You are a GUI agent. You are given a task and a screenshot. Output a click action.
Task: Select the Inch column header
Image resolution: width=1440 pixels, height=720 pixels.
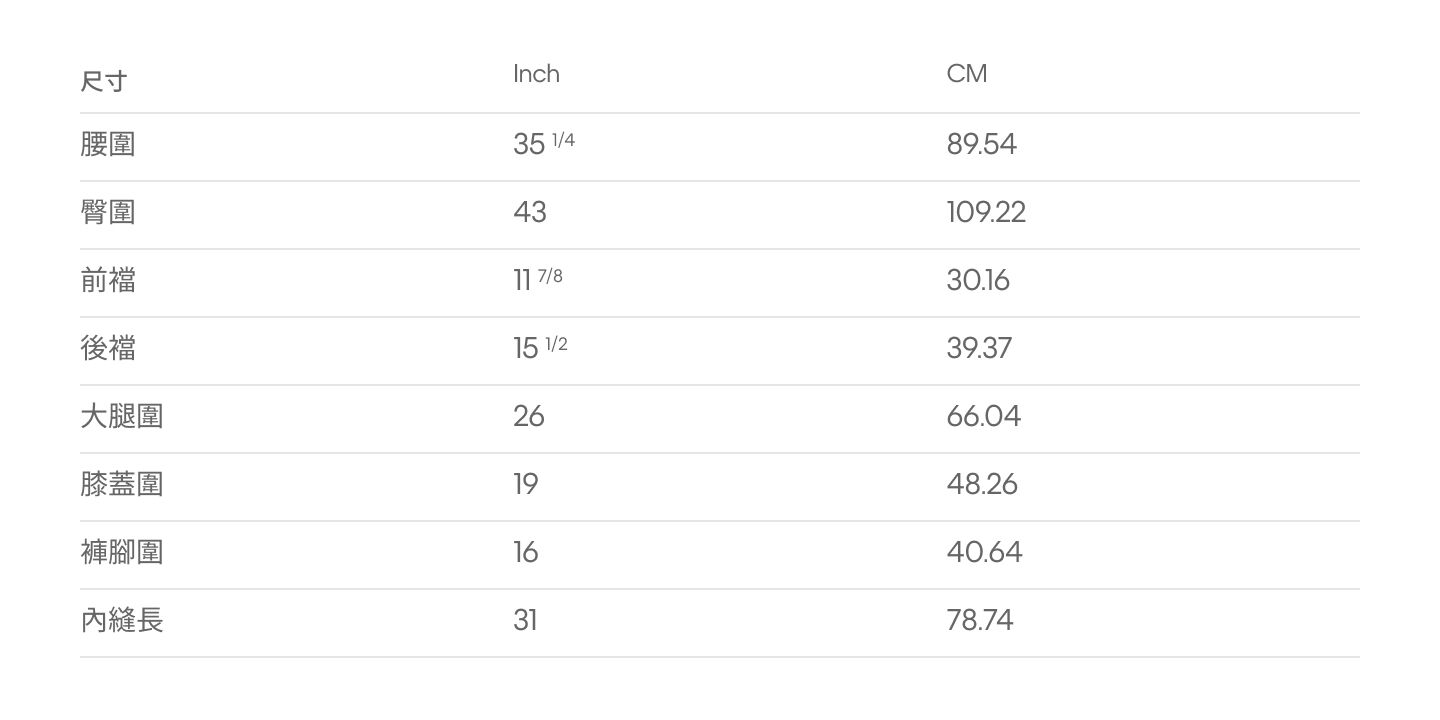536,74
